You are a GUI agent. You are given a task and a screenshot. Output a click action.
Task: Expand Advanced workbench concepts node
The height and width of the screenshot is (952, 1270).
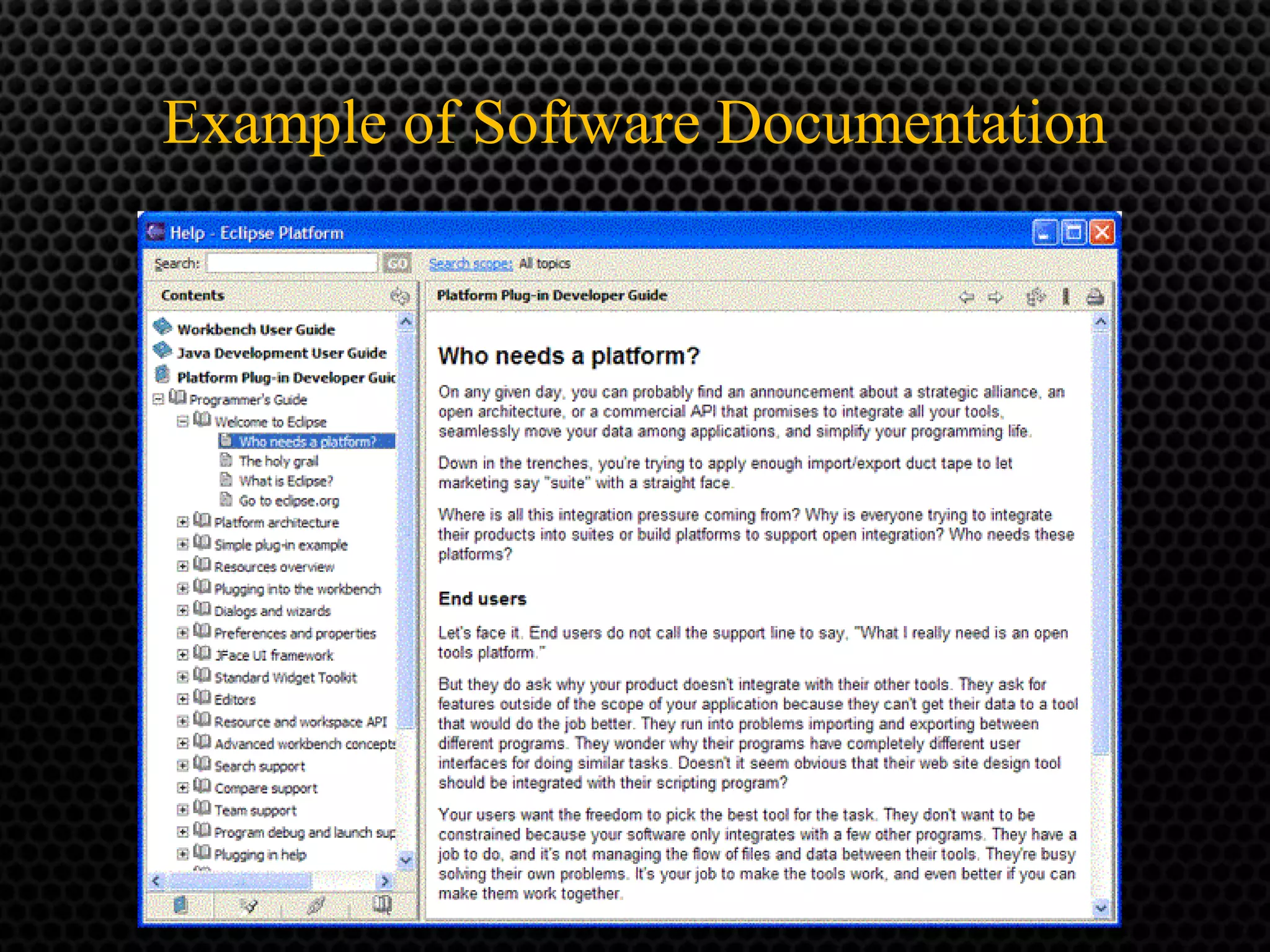[x=182, y=743]
